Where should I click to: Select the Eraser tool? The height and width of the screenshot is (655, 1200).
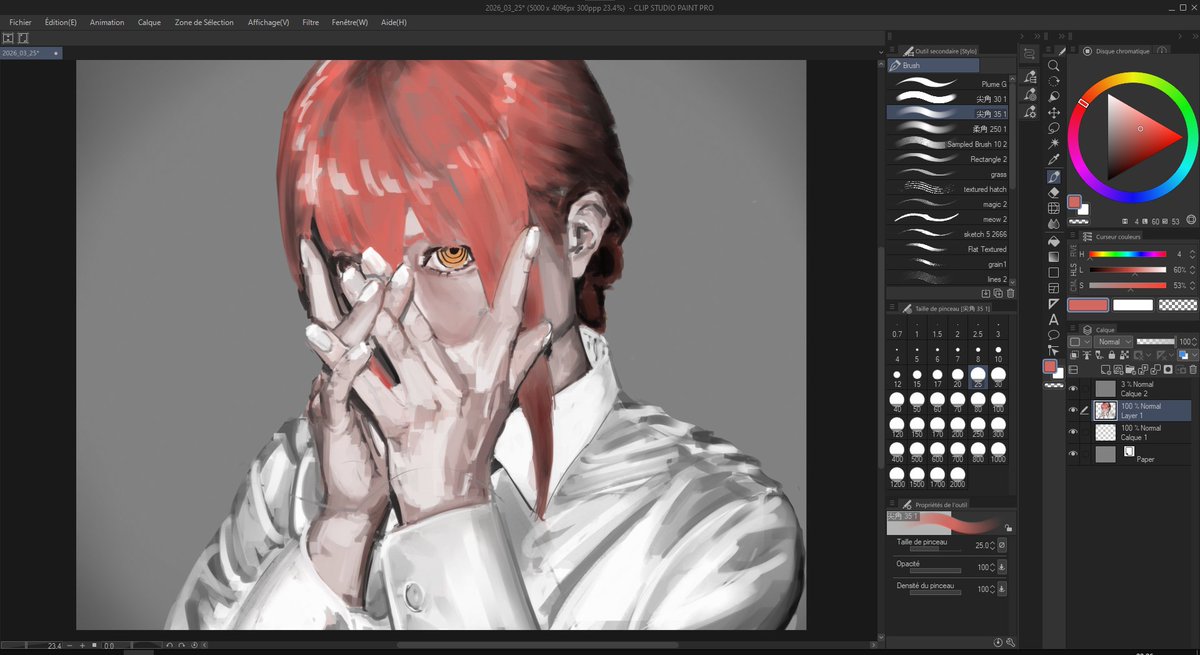pyautogui.click(x=1054, y=192)
